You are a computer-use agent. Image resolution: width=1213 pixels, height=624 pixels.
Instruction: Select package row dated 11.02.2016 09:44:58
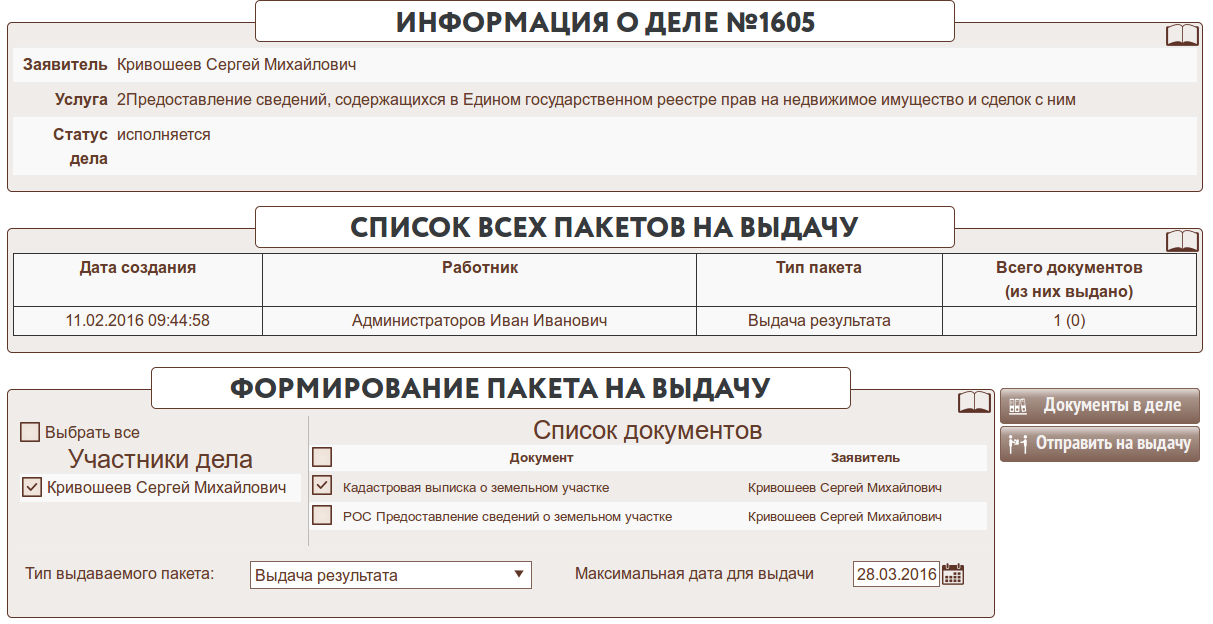[138, 321]
